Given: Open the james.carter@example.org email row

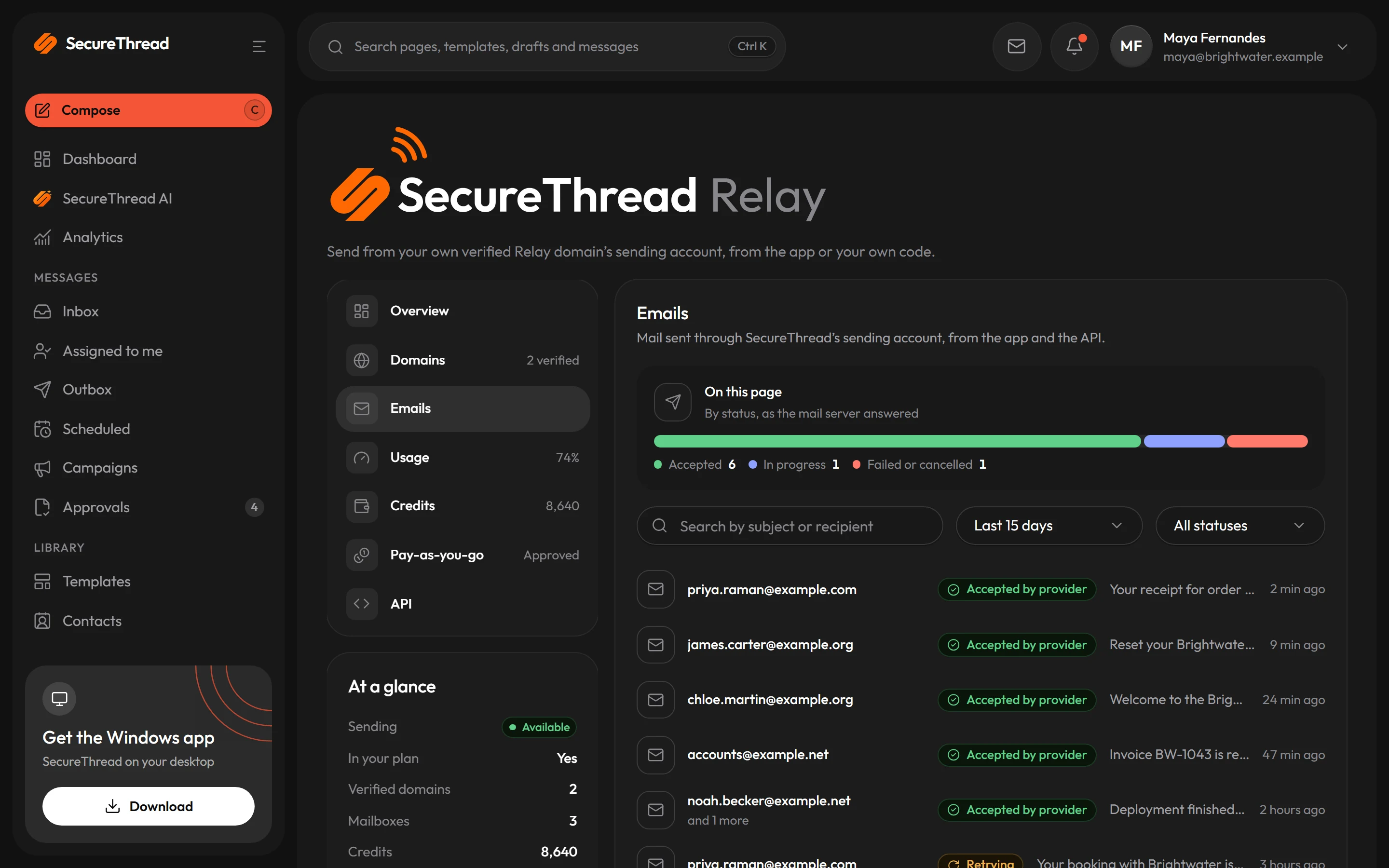Looking at the screenshot, I should 980,645.
